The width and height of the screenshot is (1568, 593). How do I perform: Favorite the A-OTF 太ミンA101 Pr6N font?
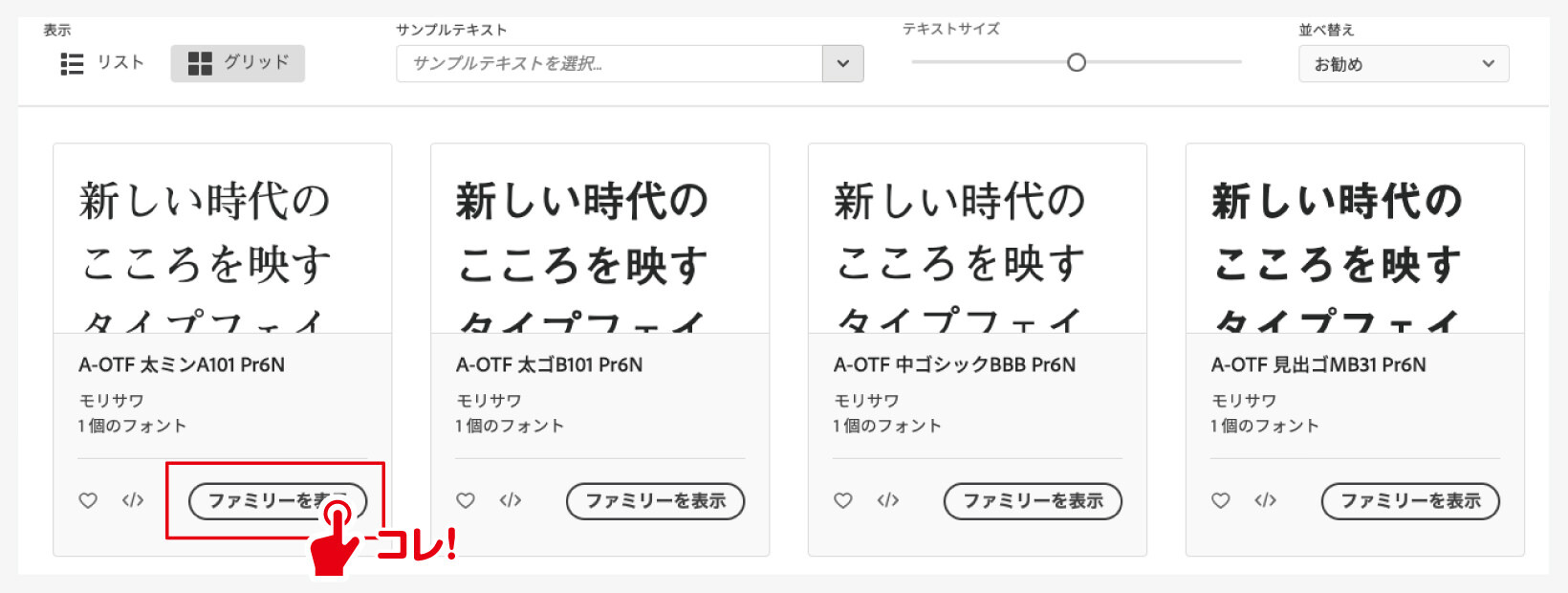pyautogui.click(x=88, y=500)
